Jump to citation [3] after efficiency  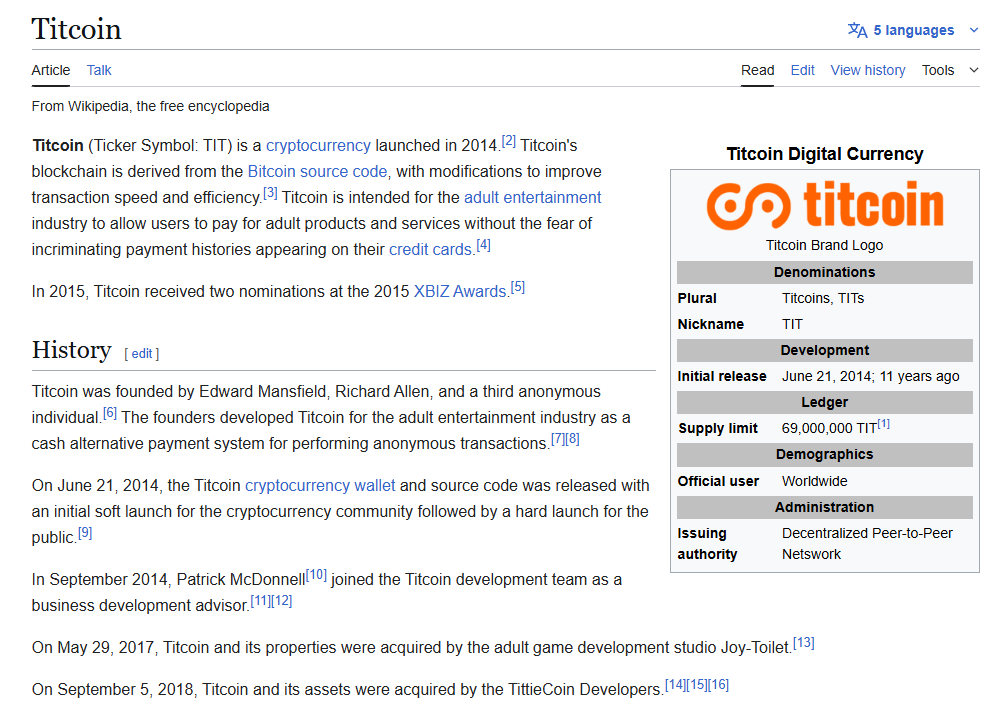270,193
